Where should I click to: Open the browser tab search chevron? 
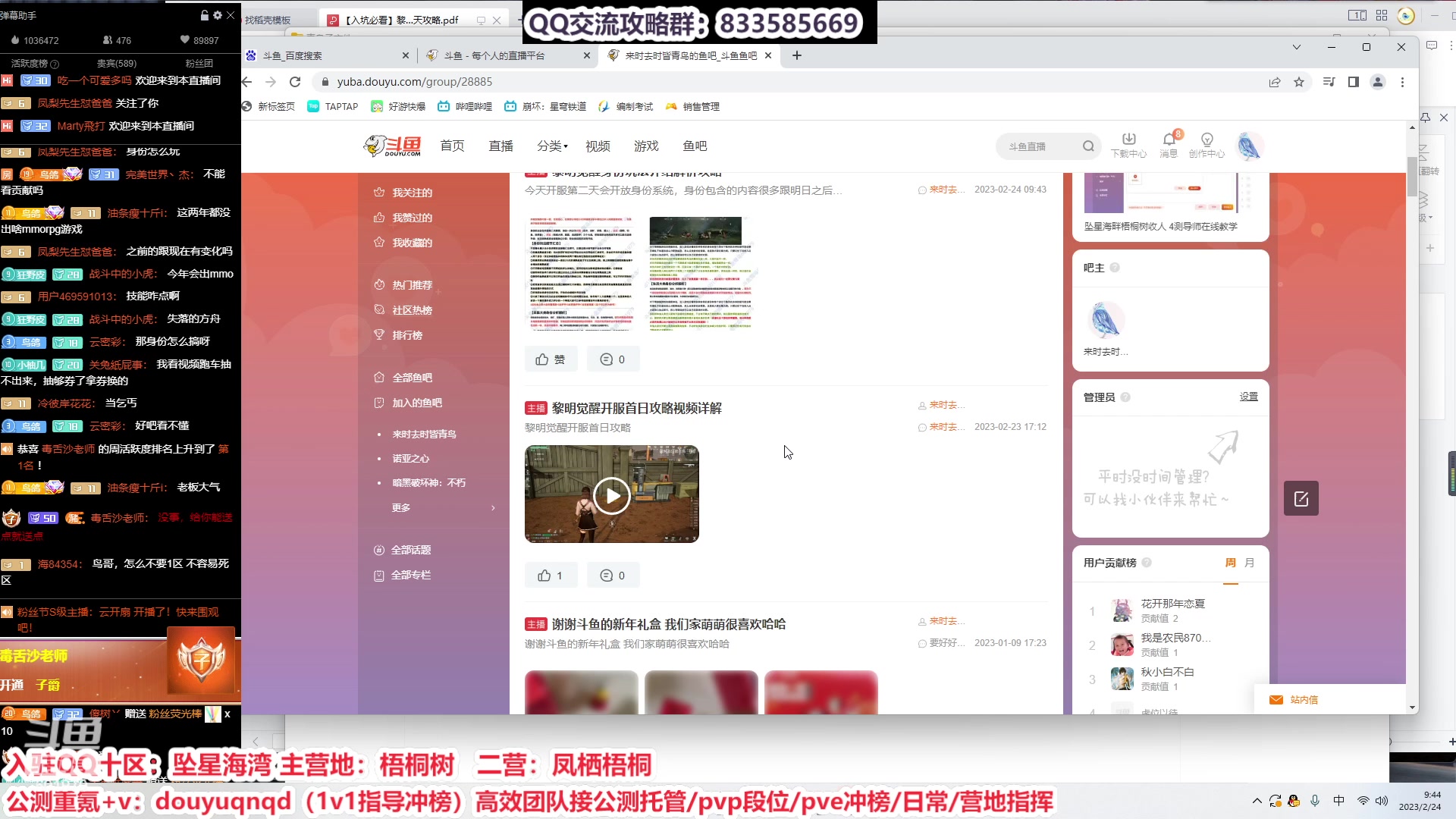1297,47
